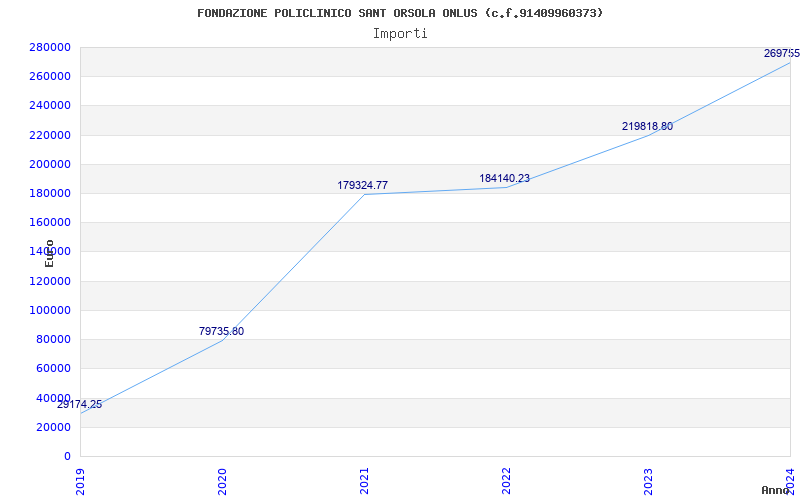Click the y-axis value 120000
The height and width of the screenshot is (500, 800).
pyautogui.click(x=50, y=281)
